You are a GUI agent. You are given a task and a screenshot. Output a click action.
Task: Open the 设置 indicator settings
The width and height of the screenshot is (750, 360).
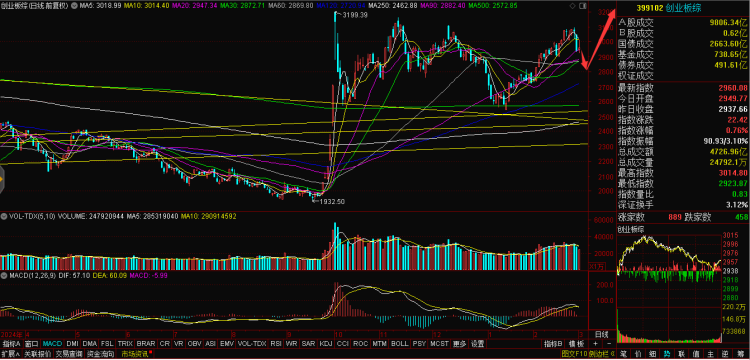coord(477,344)
